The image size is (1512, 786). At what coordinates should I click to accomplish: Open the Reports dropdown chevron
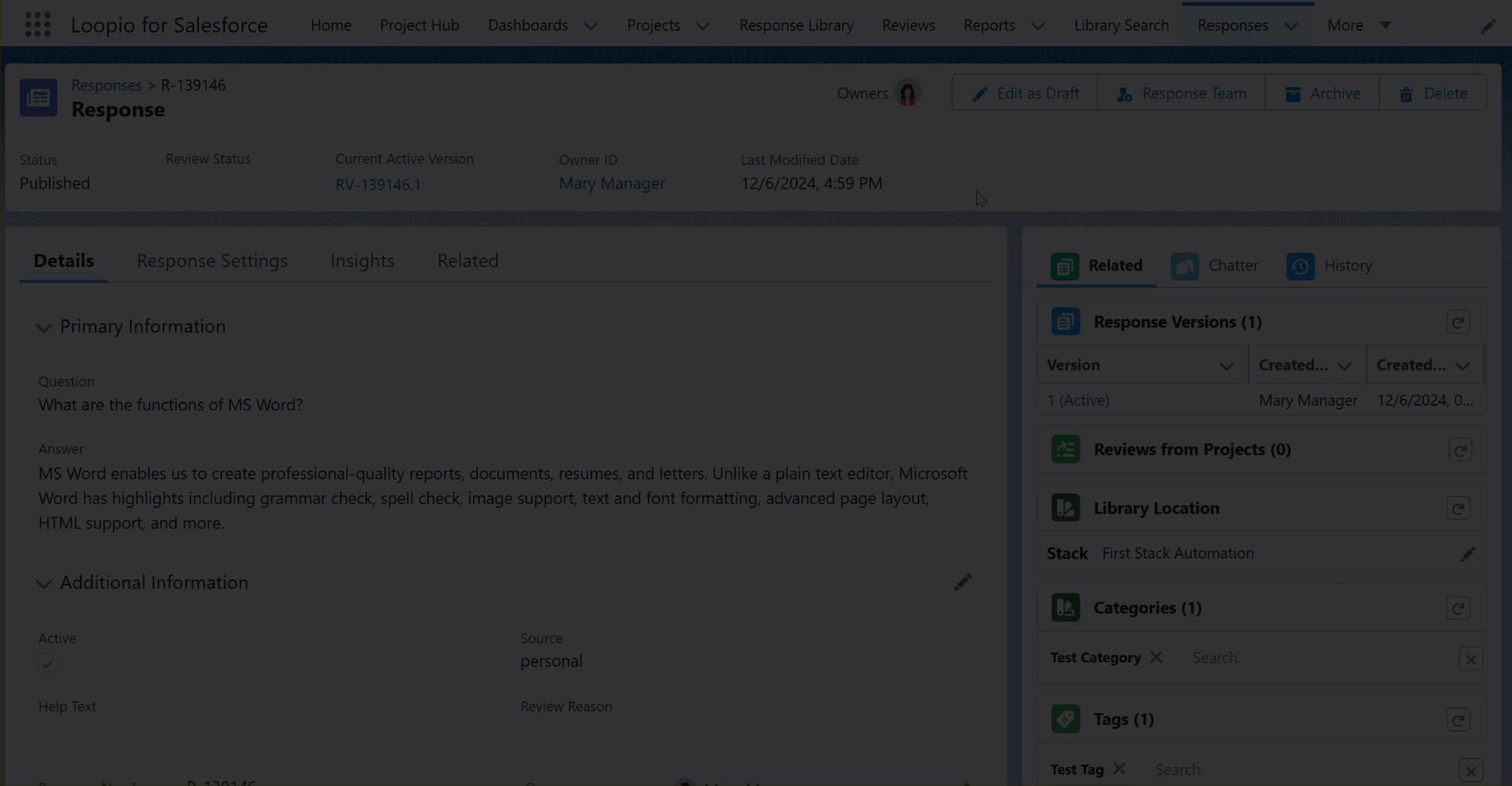coord(1037,26)
